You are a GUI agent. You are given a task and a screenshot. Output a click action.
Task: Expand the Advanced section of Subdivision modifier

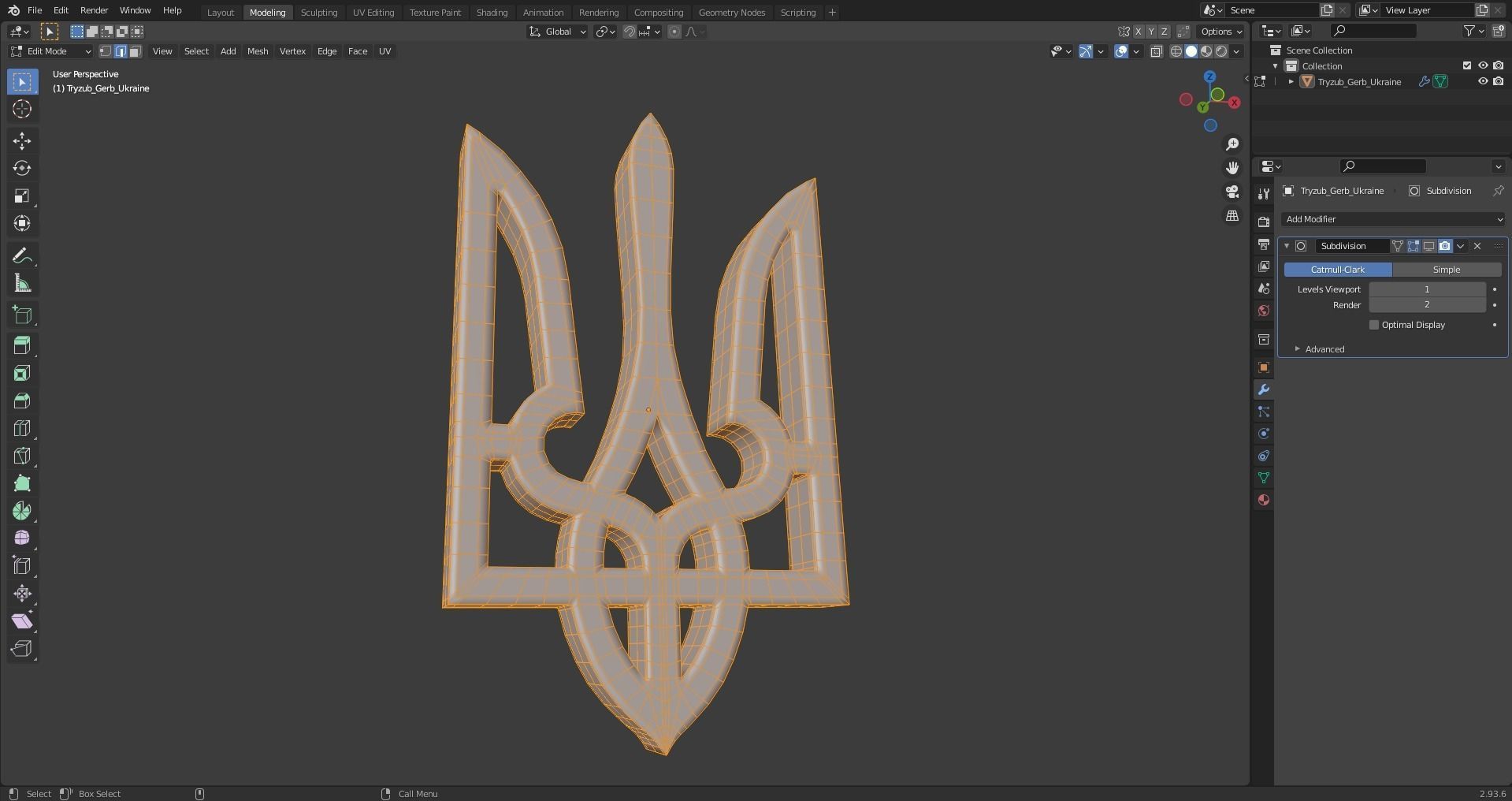click(x=1323, y=348)
